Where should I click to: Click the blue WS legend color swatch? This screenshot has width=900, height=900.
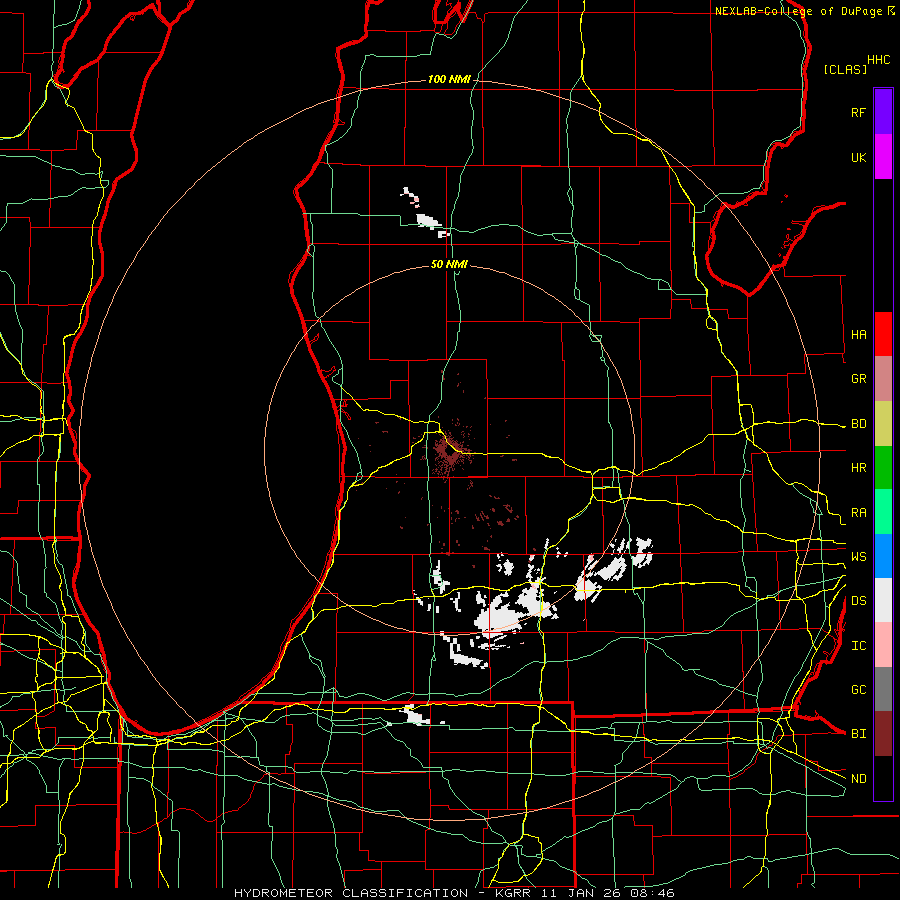[x=883, y=556]
